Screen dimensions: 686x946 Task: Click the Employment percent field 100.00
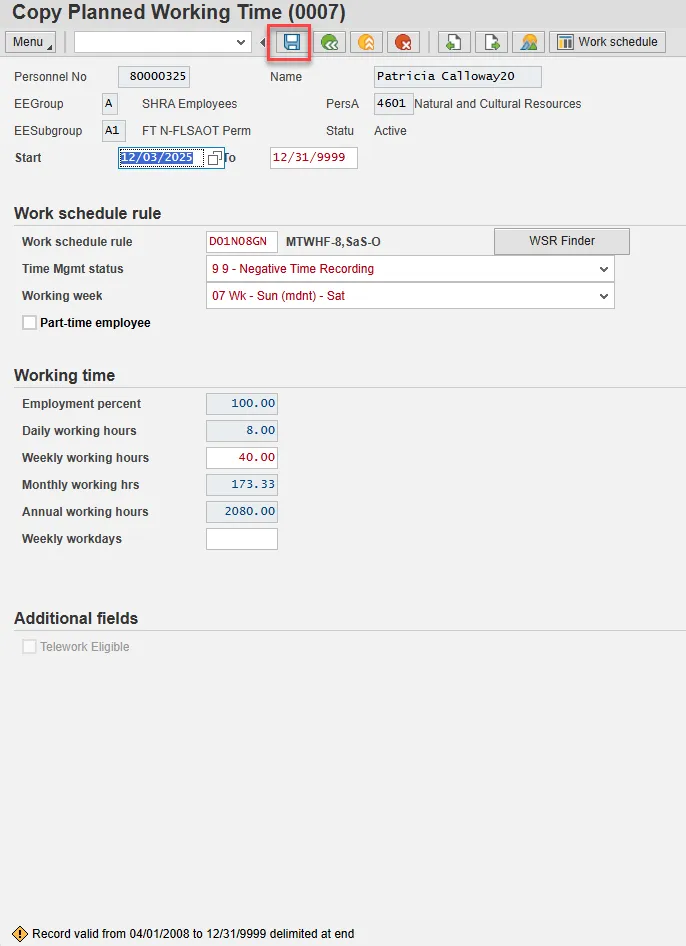(x=242, y=404)
